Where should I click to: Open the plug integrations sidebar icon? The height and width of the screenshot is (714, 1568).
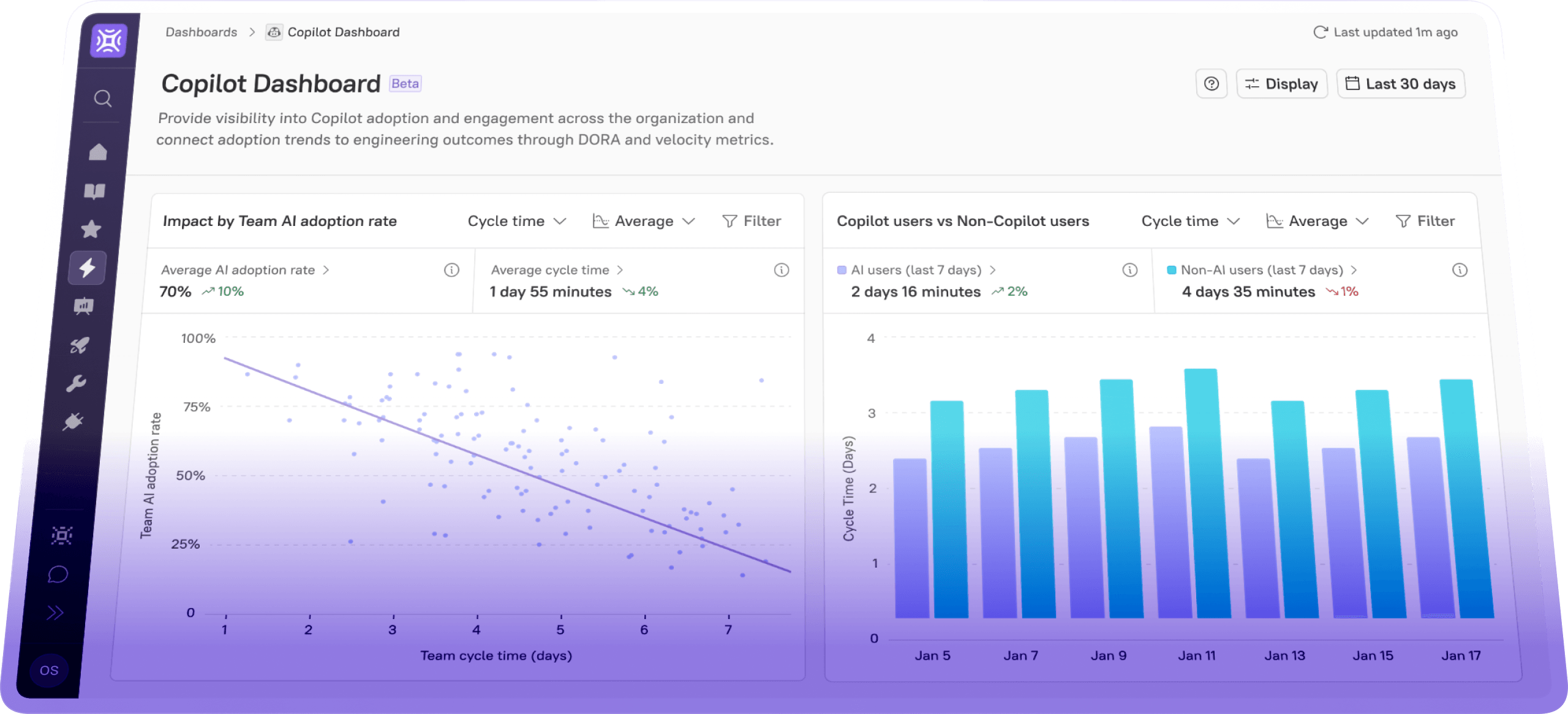pos(73,422)
